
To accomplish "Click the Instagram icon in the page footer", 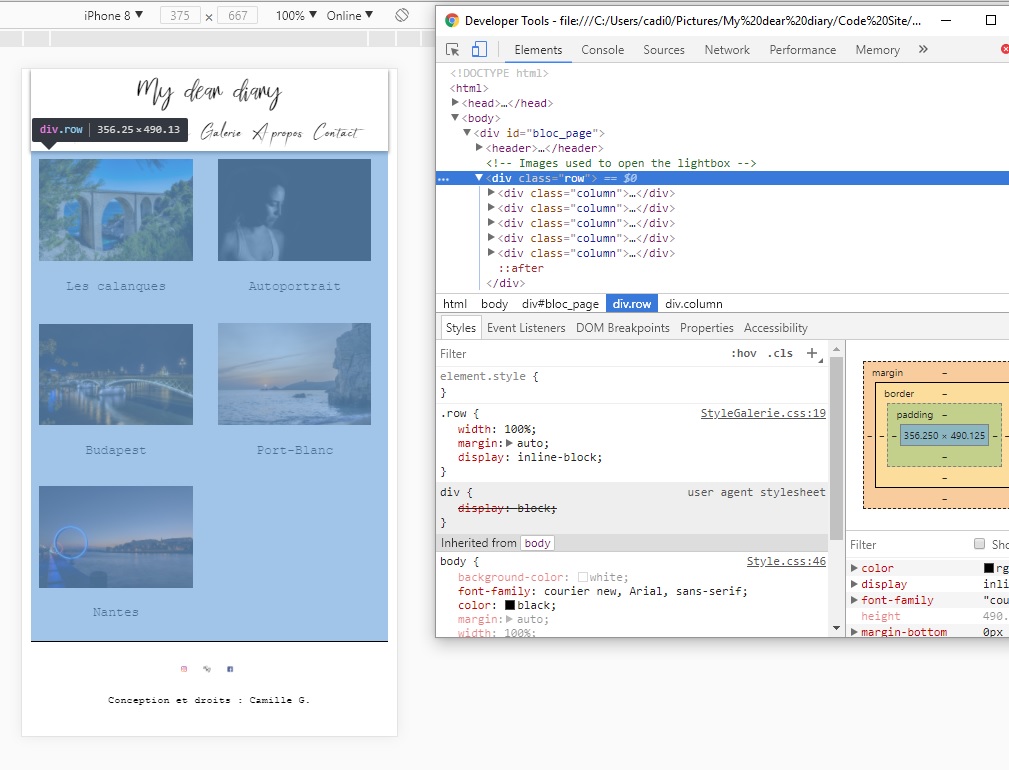I will (184, 669).
